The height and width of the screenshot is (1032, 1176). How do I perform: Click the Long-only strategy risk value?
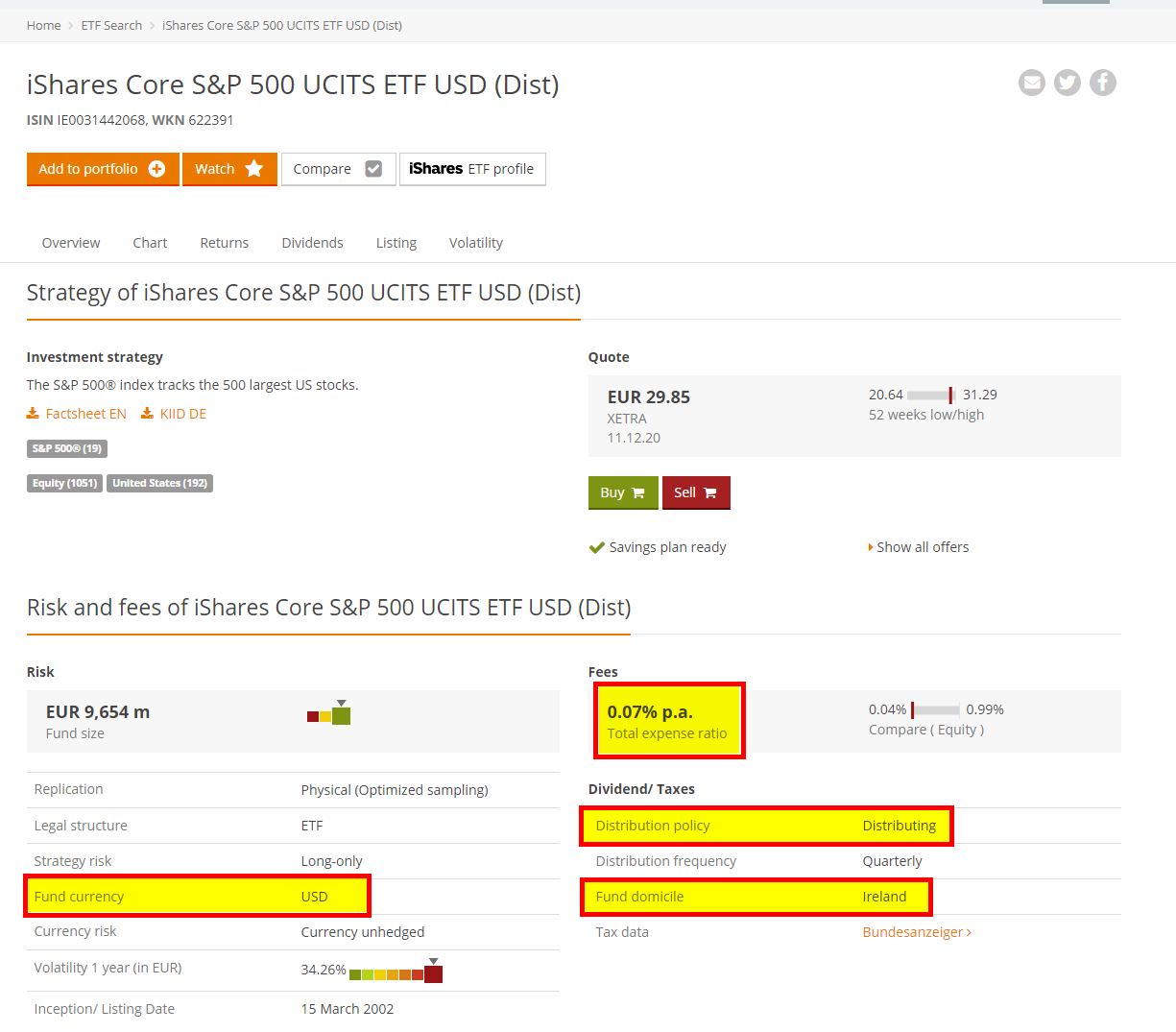331,861
